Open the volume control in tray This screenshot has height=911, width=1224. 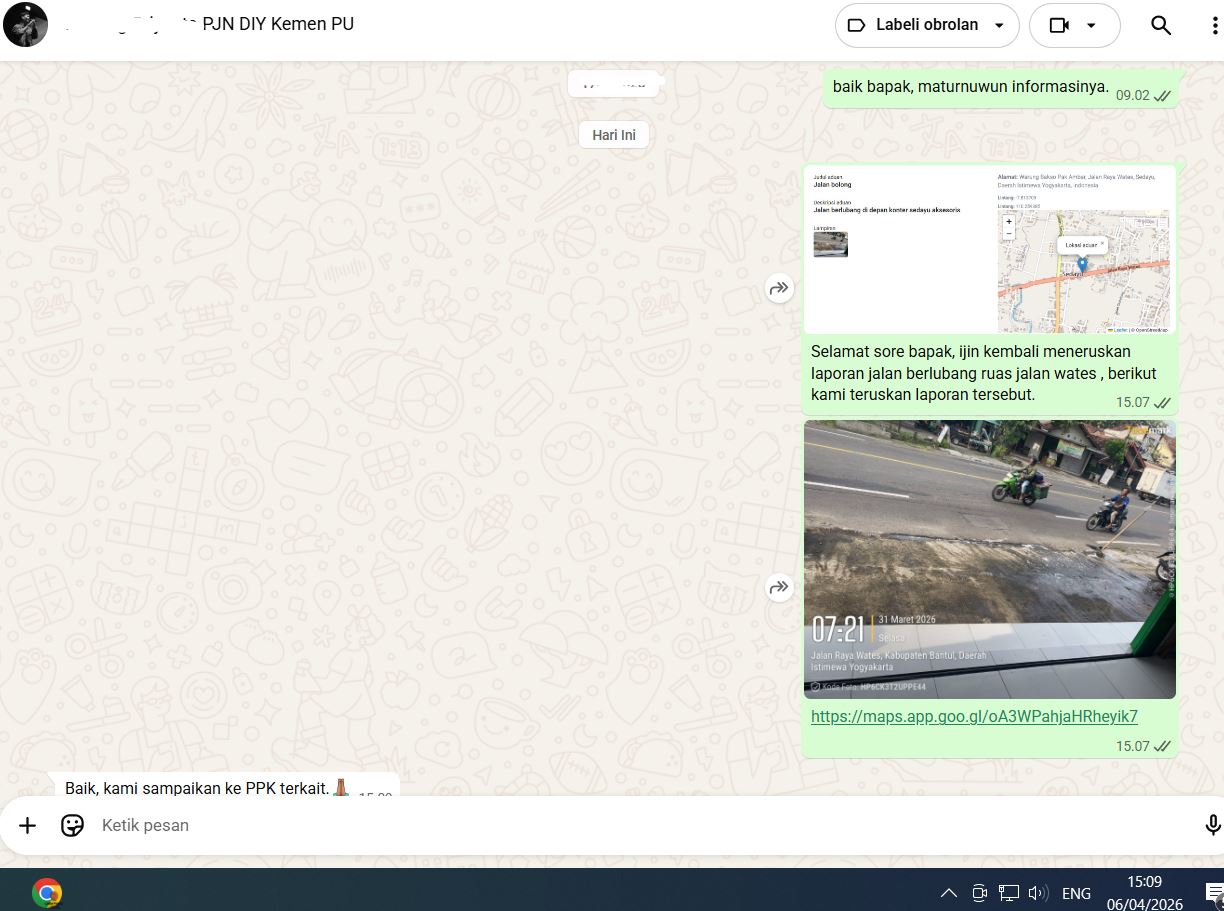tap(1038, 893)
